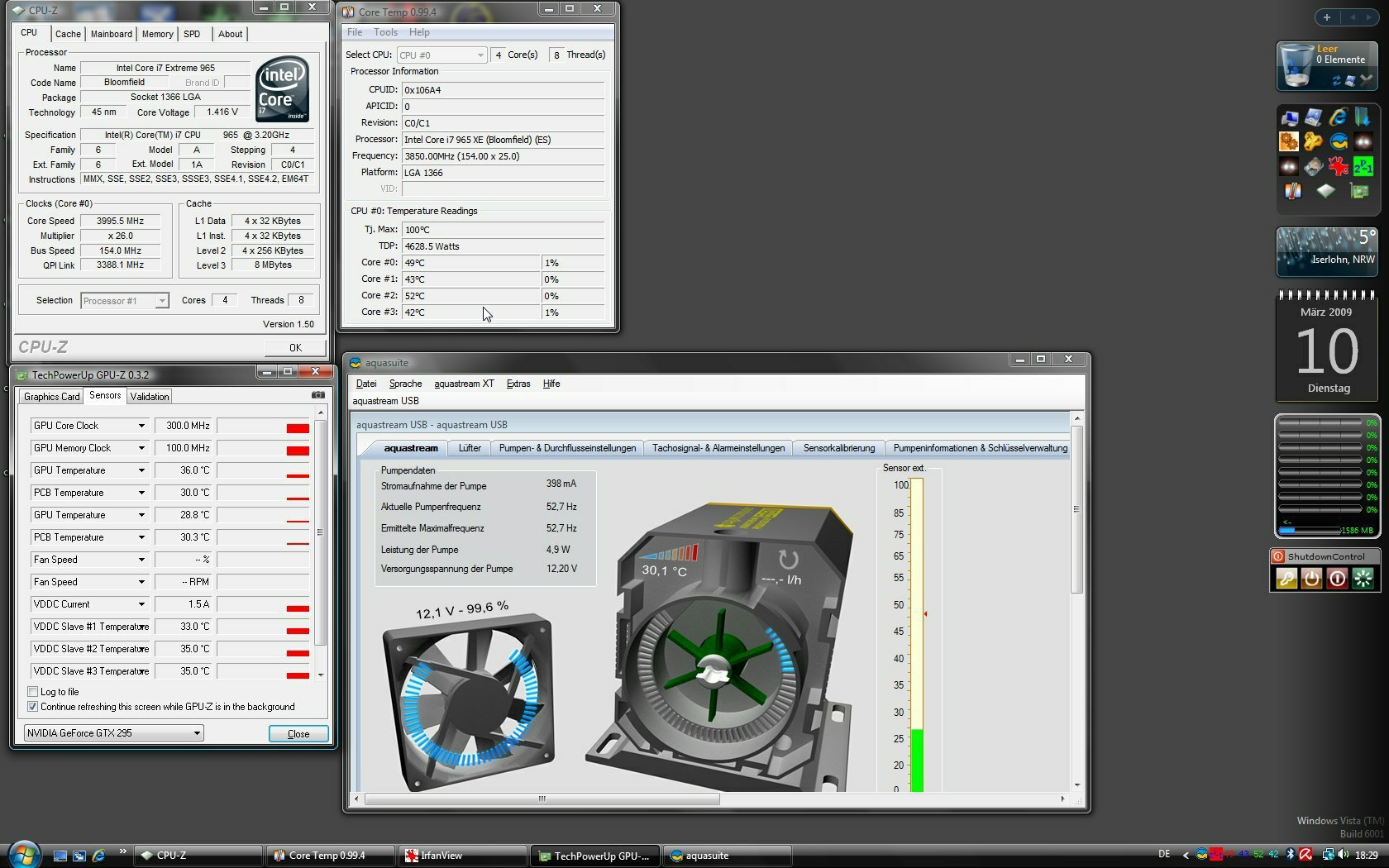
Task: Open the Fan Speed percent sensor dropdown
Action: point(141,560)
